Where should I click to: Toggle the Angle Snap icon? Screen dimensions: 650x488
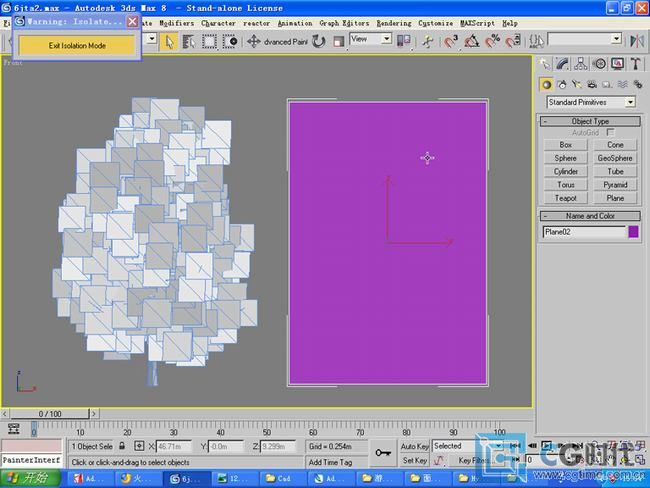tap(472, 41)
